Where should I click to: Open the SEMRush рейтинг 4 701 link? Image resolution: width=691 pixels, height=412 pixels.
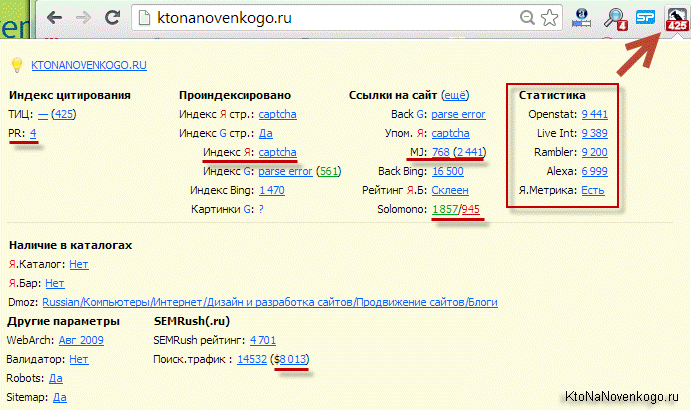263,341
